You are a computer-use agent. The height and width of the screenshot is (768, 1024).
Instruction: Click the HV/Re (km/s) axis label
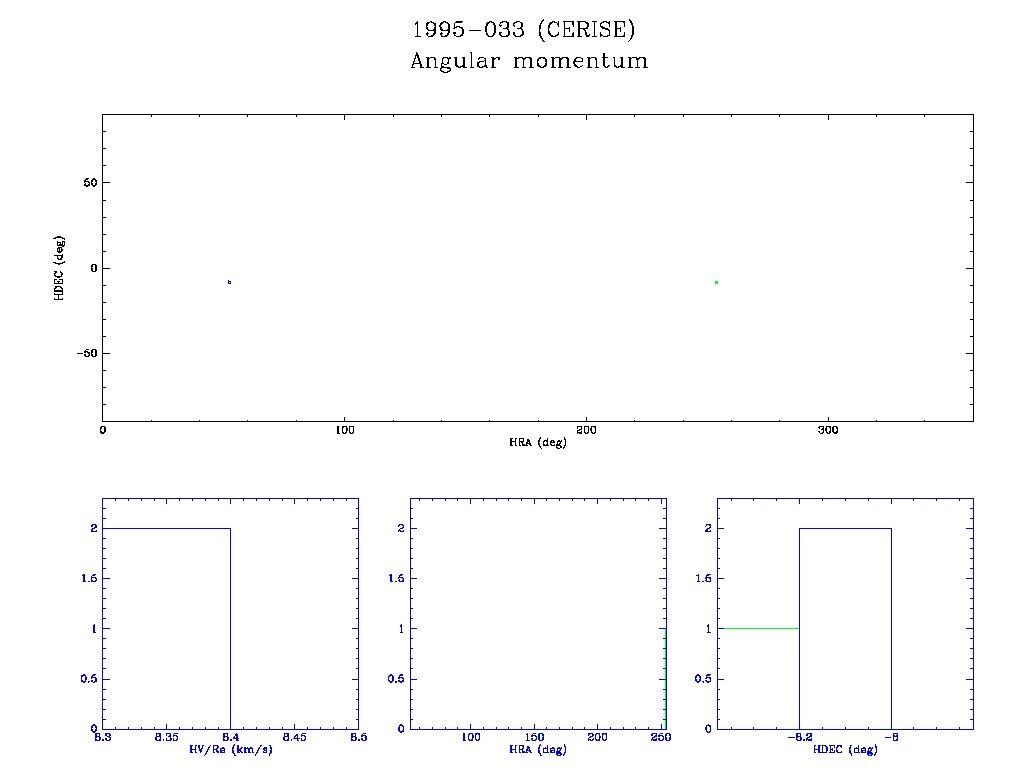click(x=230, y=749)
